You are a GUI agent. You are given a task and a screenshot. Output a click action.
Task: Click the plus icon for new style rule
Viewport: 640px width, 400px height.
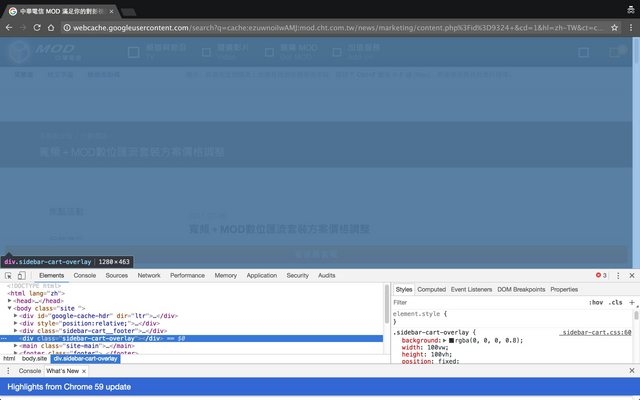631,302
